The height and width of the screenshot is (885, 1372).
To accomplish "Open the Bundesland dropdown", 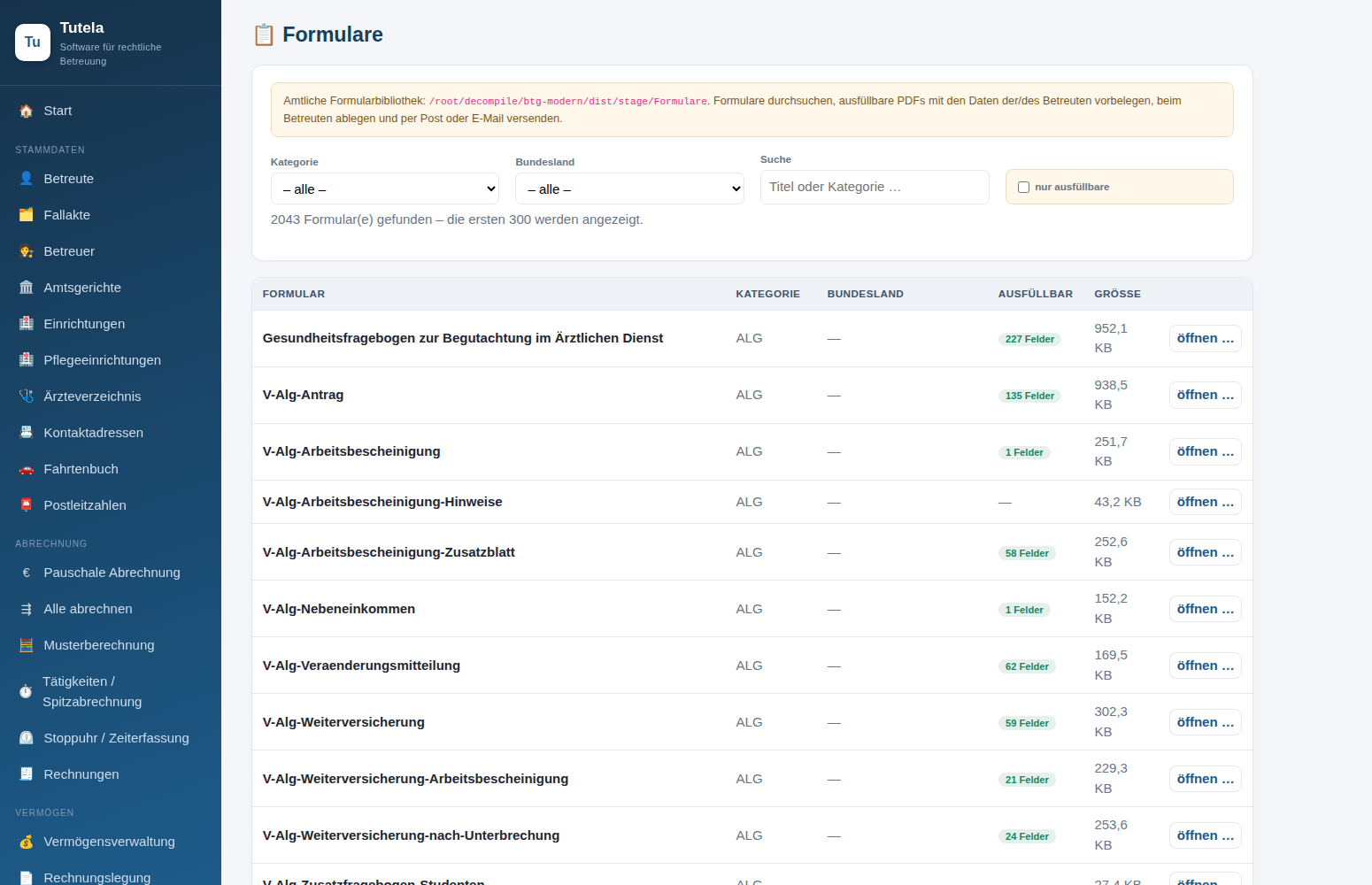I will (x=629, y=189).
